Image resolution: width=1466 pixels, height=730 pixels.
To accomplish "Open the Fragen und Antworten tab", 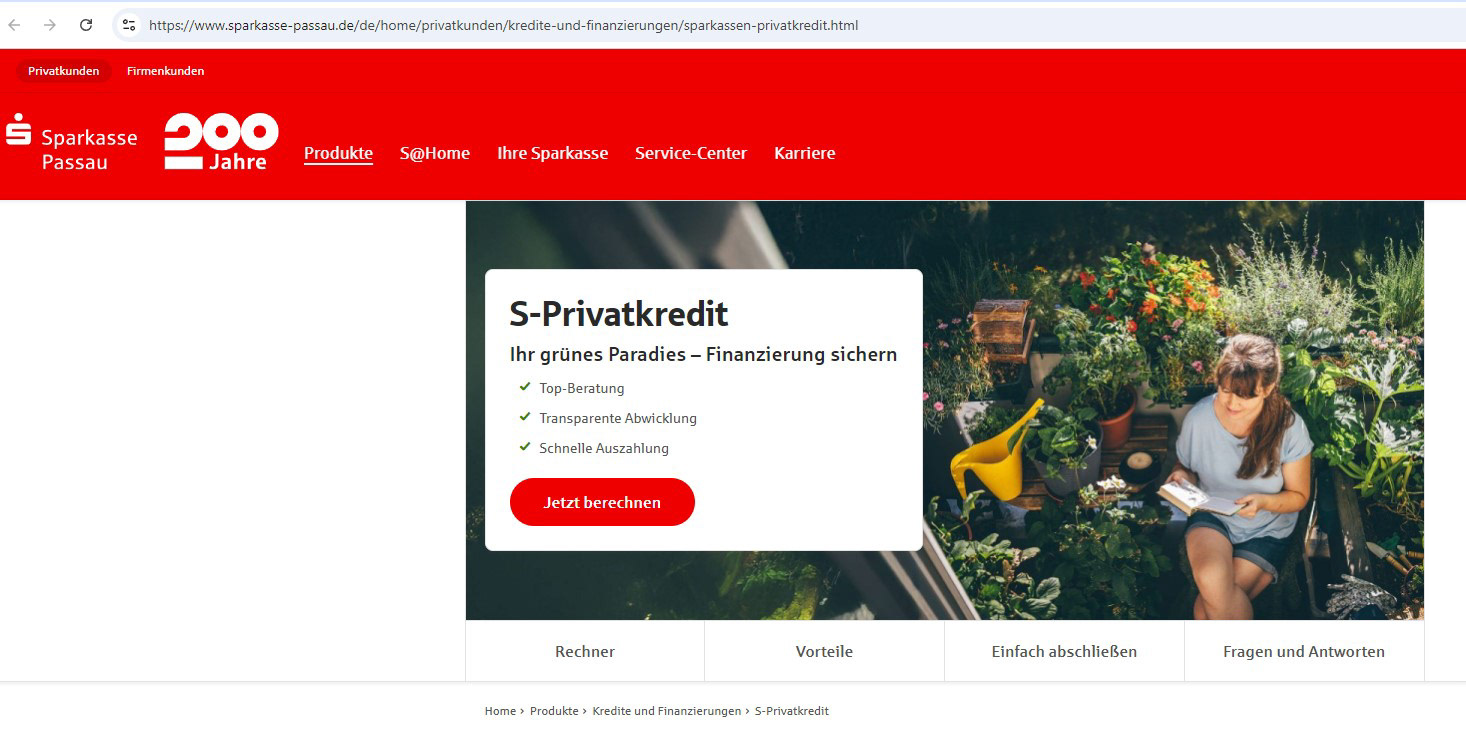I will 1304,651.
